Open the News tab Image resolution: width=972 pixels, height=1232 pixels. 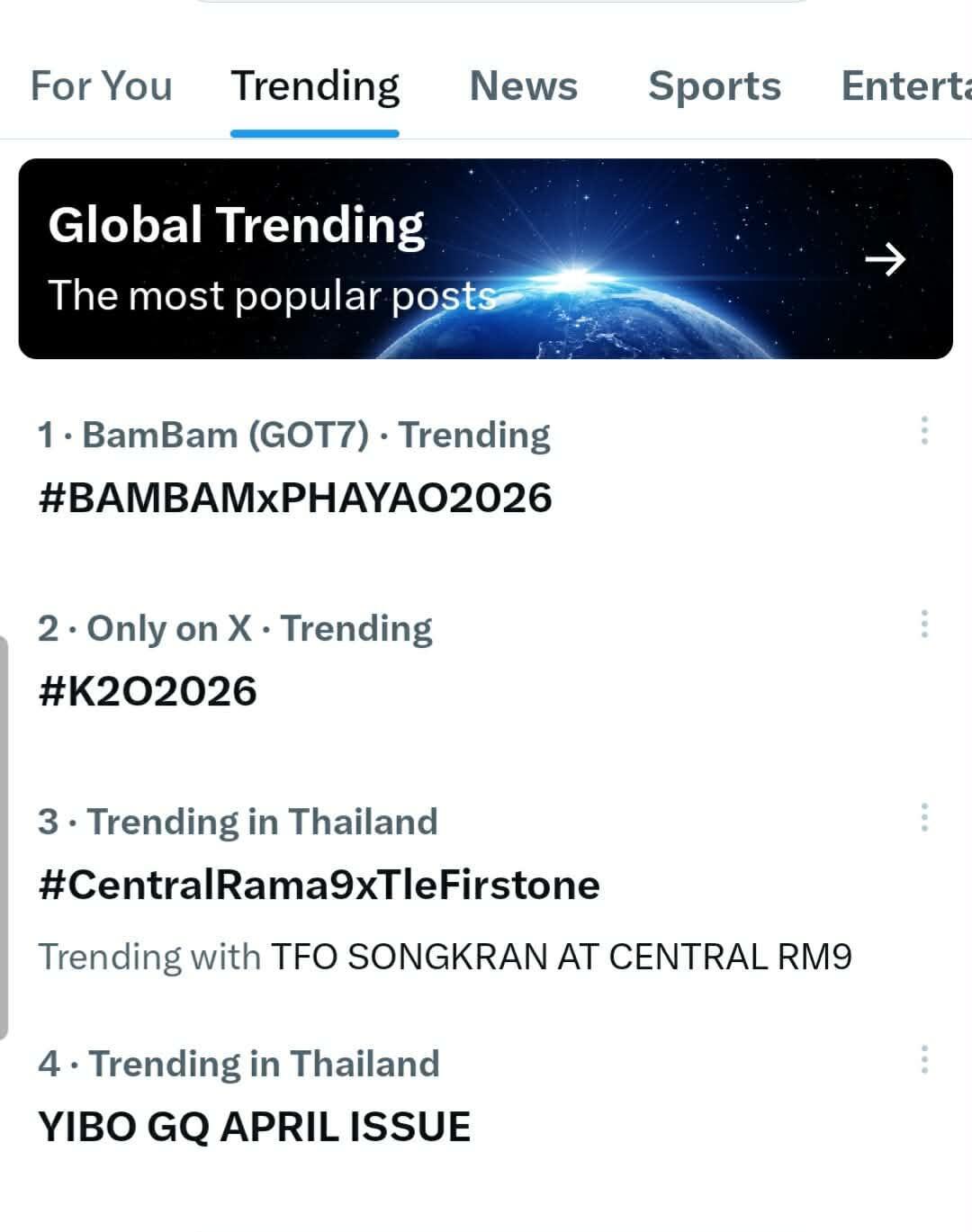523,86
